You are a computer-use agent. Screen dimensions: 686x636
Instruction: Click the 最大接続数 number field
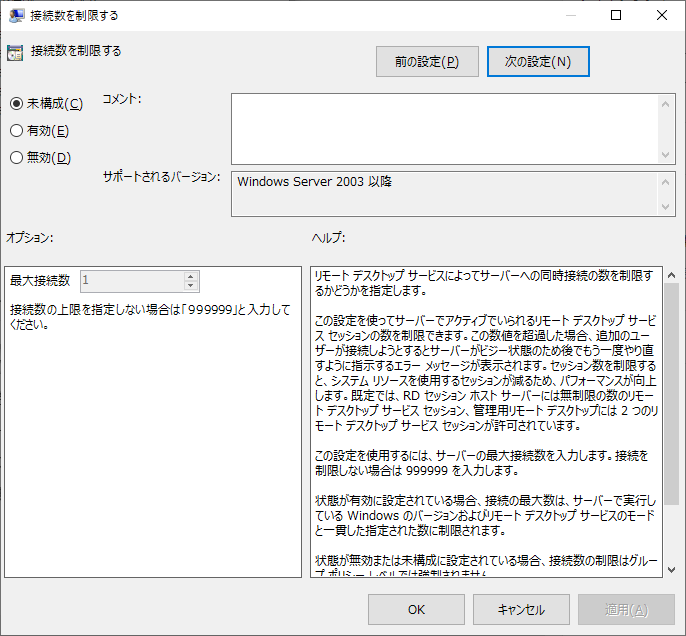tap(132, 281)
